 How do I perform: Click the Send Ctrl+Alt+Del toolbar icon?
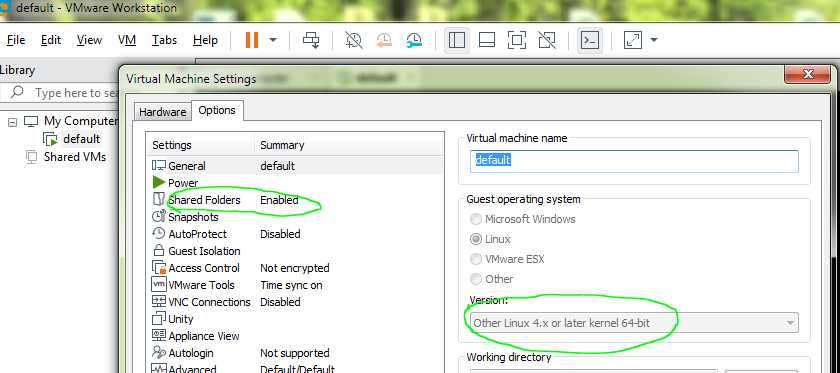tap(311, 40)
